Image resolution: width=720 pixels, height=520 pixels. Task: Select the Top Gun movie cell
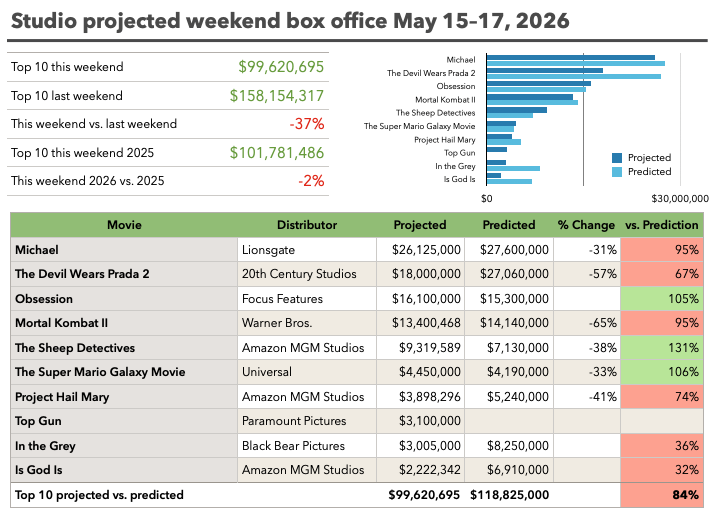(x=124, y=421)
